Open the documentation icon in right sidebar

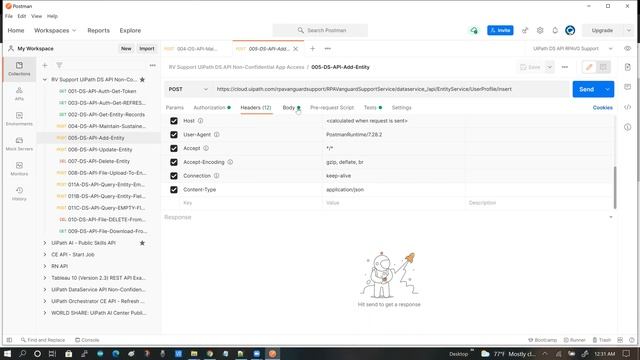coord(628,67)
